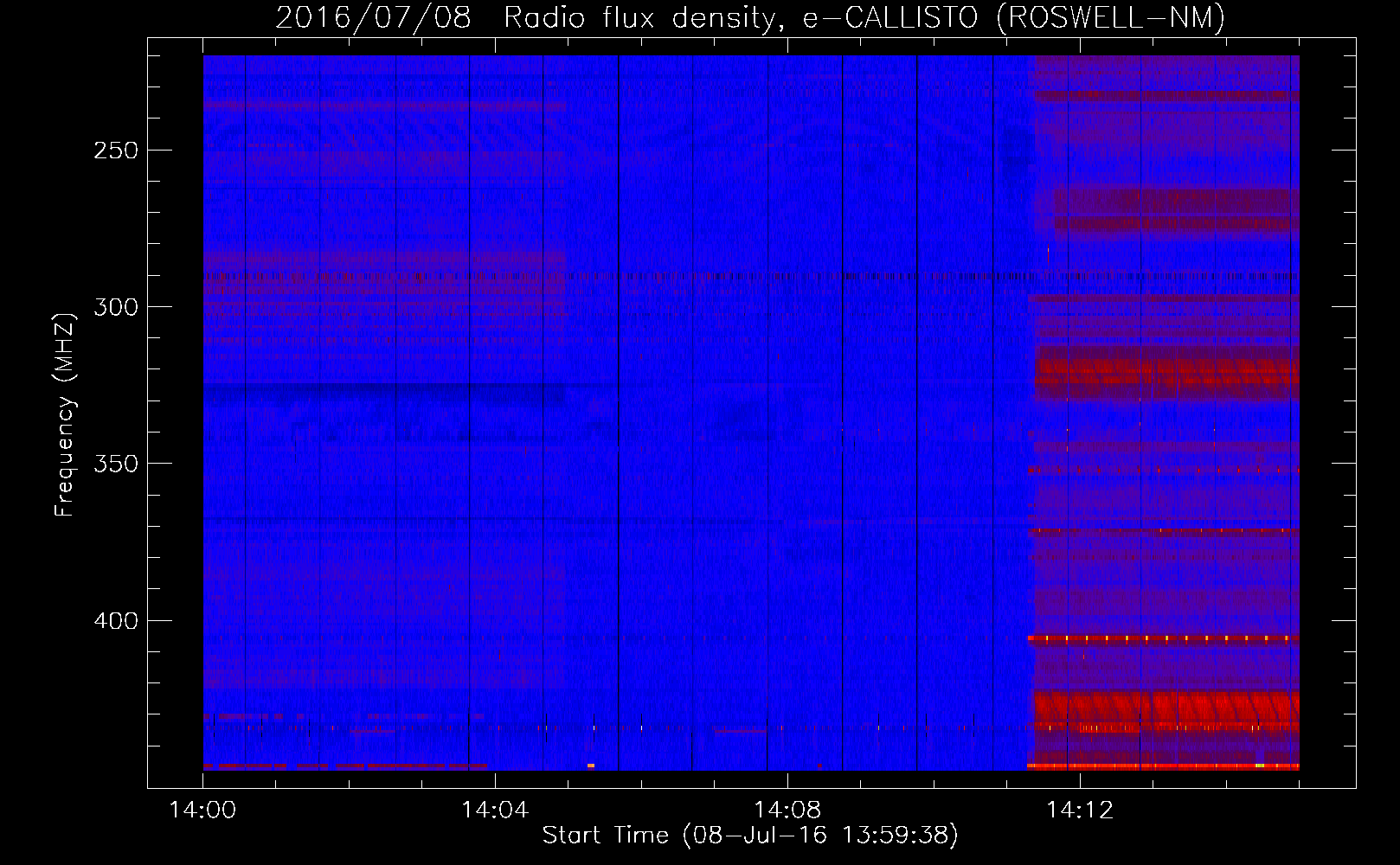Click the '350' frequency tick label
The height and width of the screenshot is (865, 1400).
[x=116, y=464]
